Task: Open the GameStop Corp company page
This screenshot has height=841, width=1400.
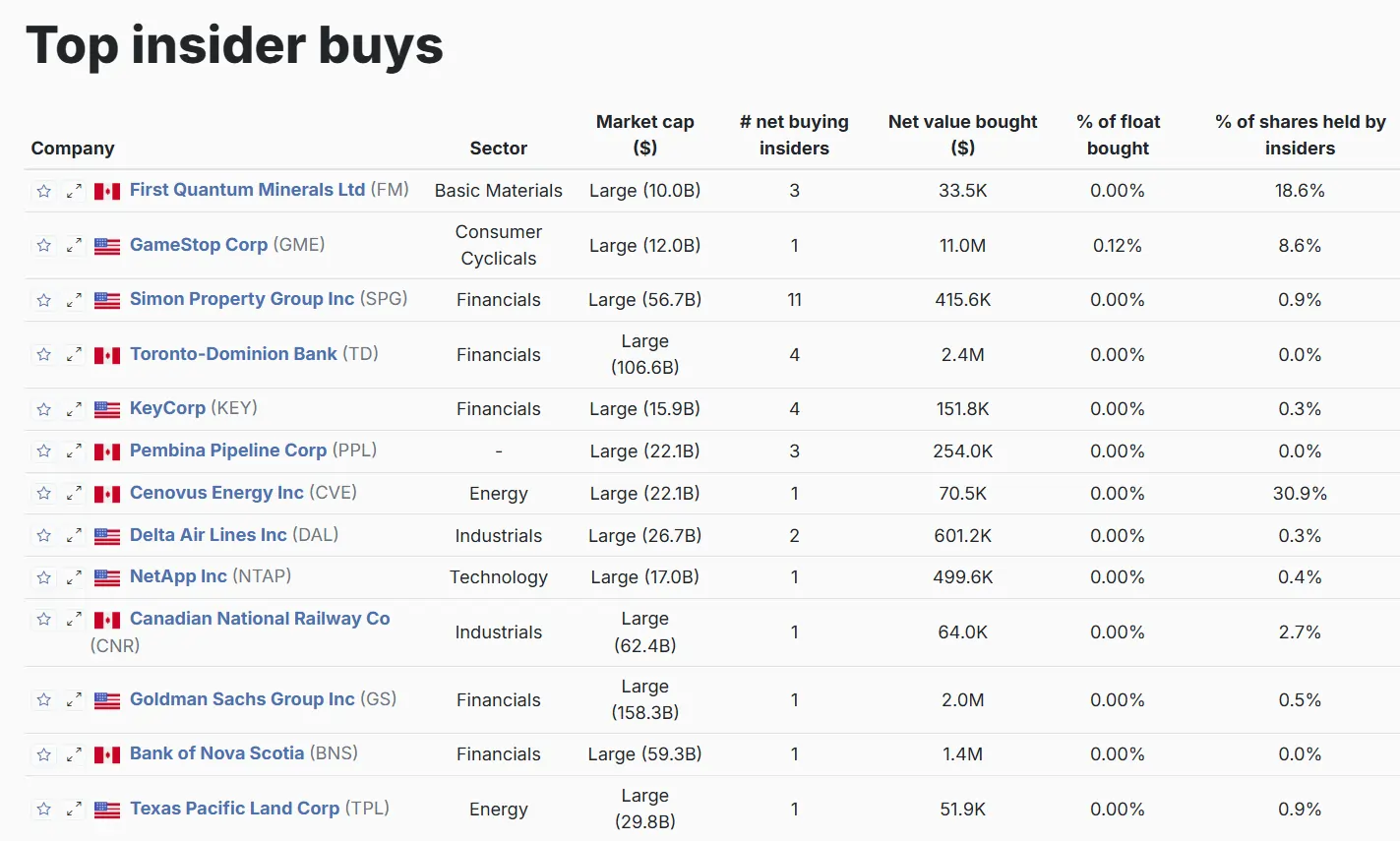Action: tap(198, 245)
